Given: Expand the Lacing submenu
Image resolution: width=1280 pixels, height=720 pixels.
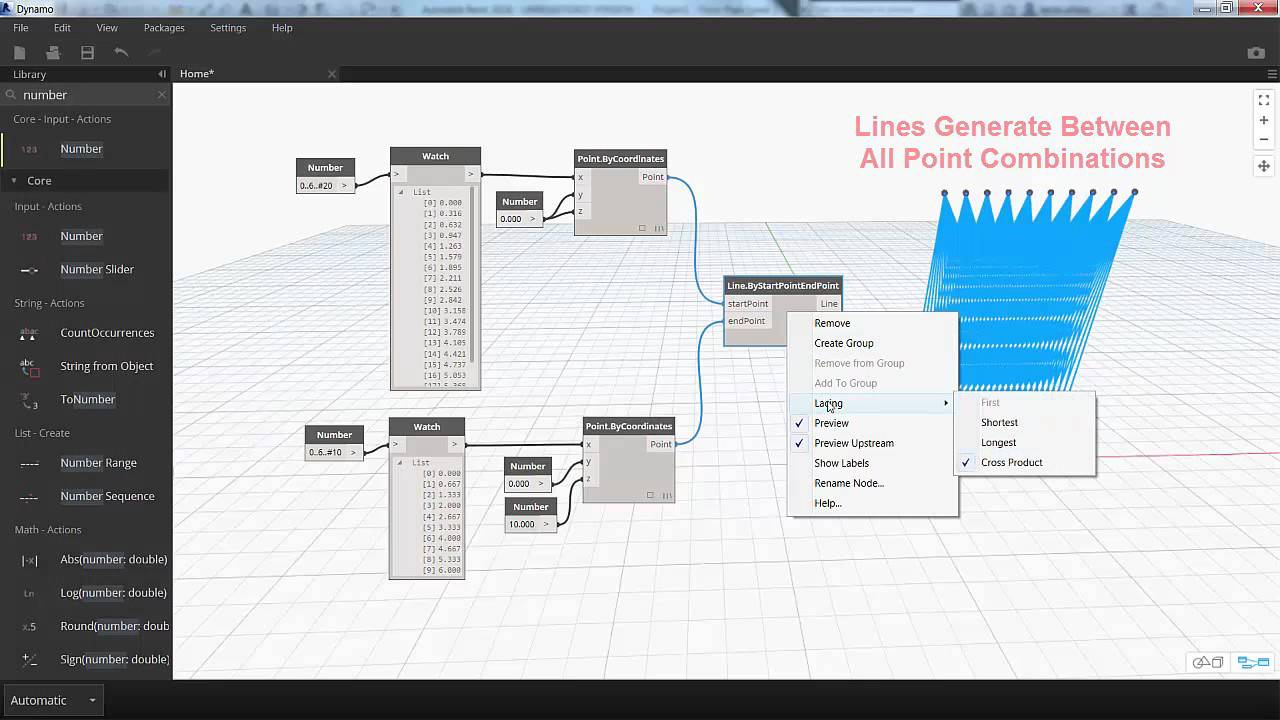Looking at the screenshot, I should click(827, 403).
